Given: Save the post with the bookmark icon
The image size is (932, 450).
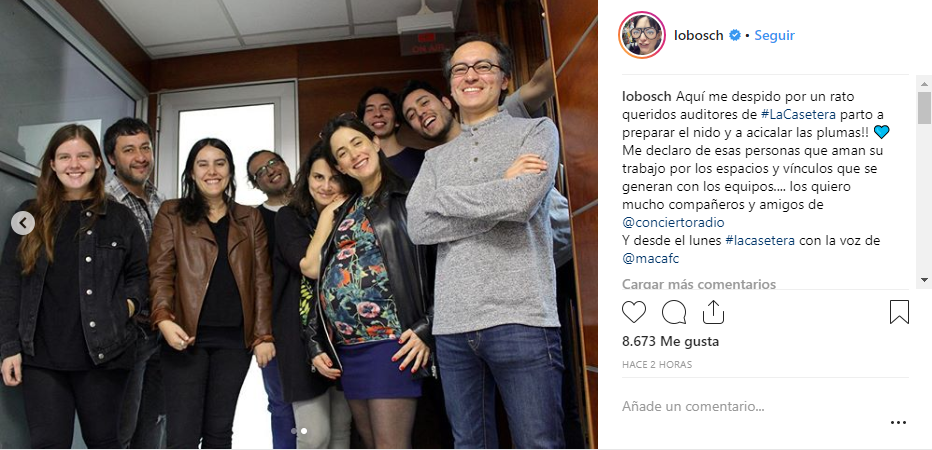Looking at the screenshot, I should [899, 312].
